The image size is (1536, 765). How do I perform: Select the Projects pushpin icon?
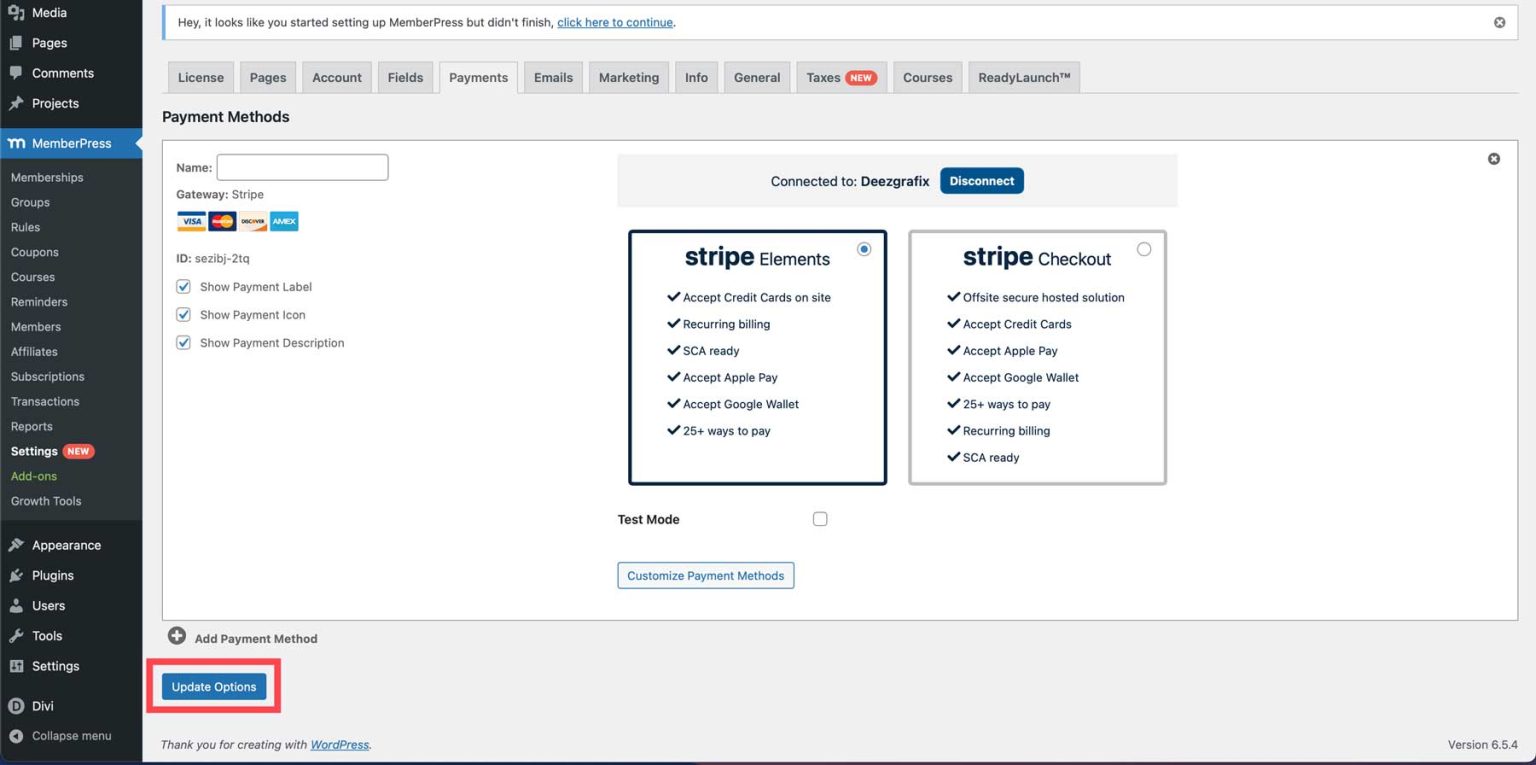(15, 103)
